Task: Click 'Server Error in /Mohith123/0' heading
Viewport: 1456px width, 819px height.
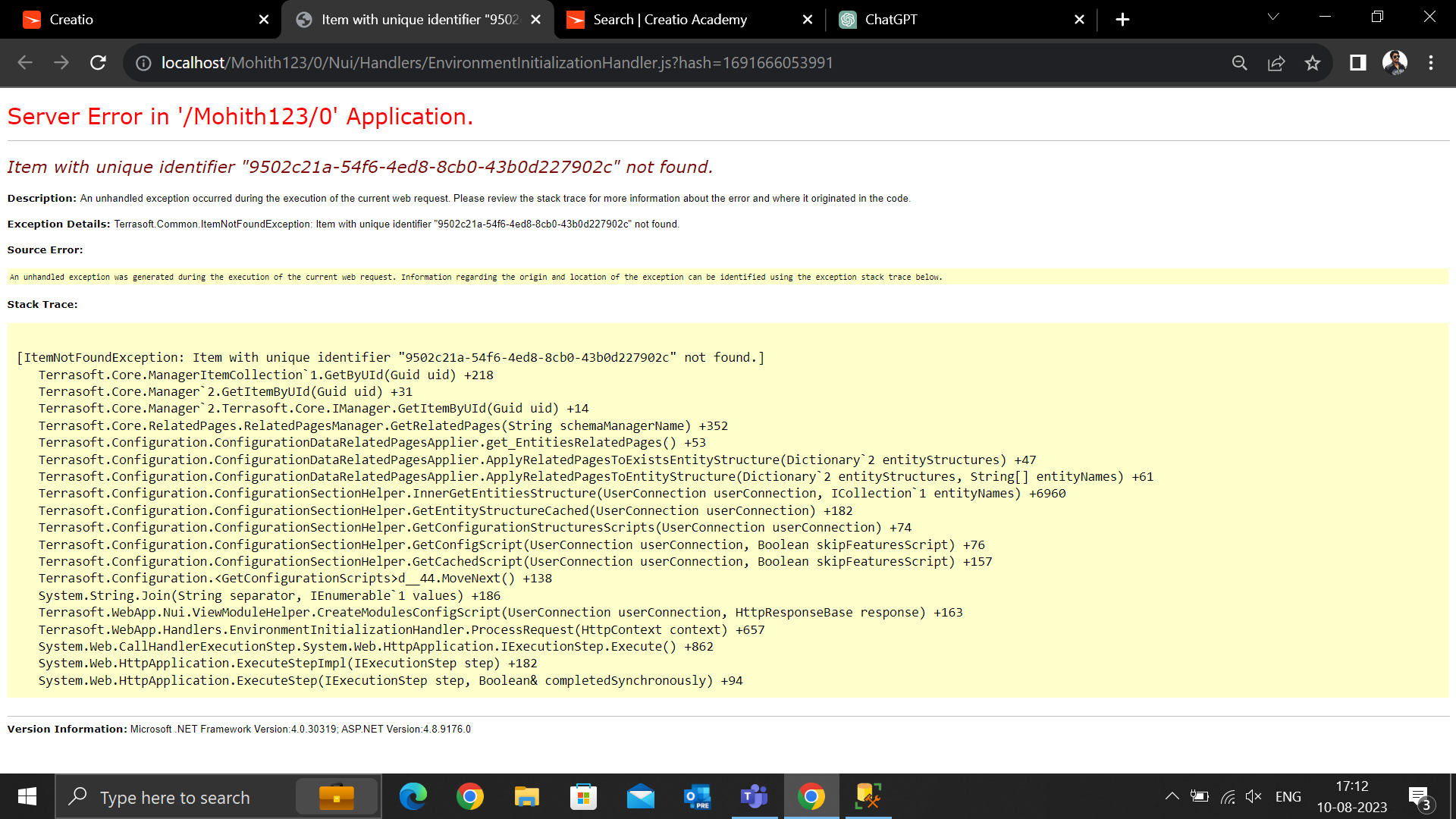Action: (x=240, y=117)
